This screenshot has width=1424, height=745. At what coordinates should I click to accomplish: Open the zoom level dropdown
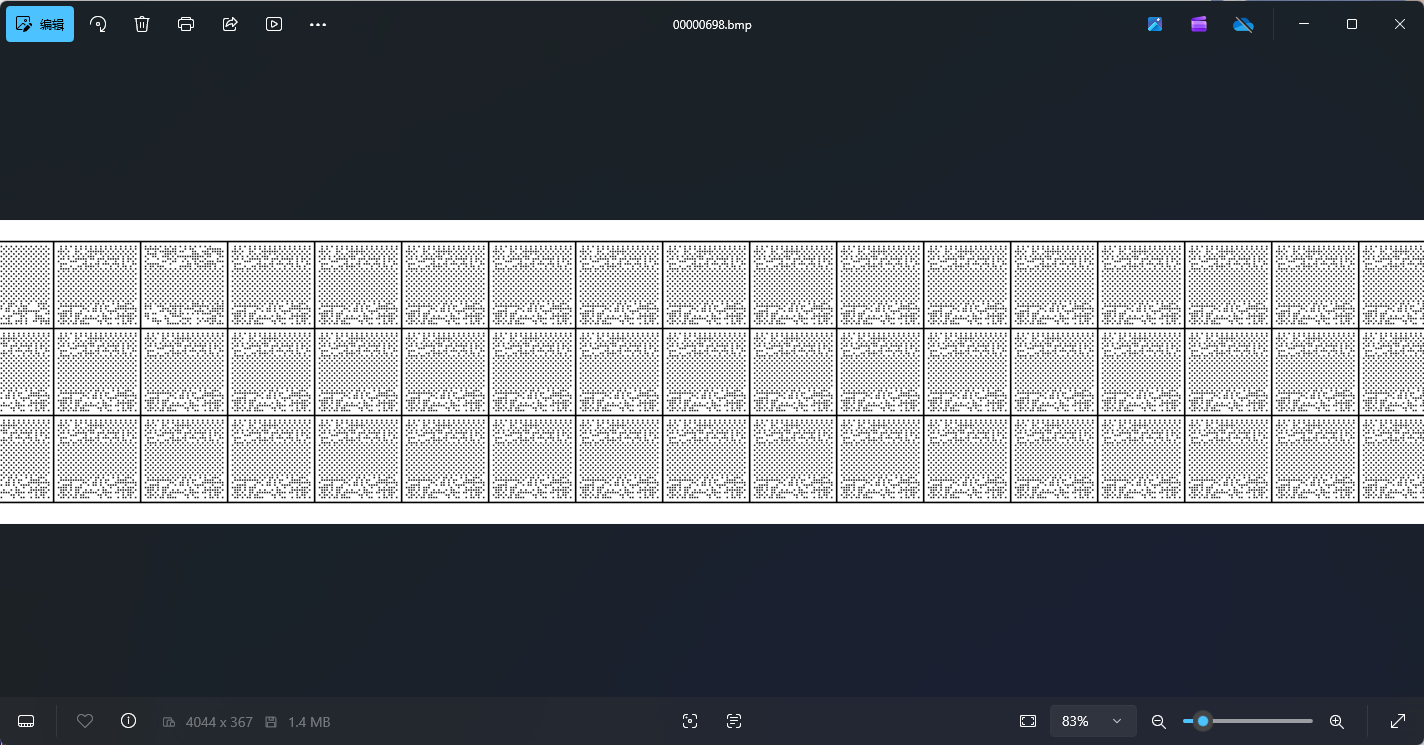click(x=1093, y=721)
